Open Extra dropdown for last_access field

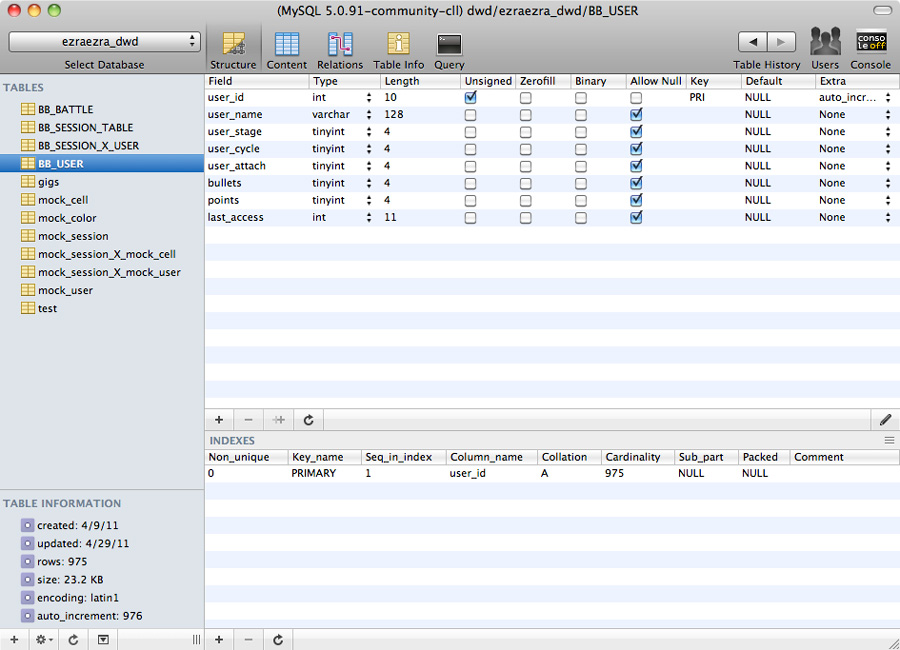click(887, 217)
